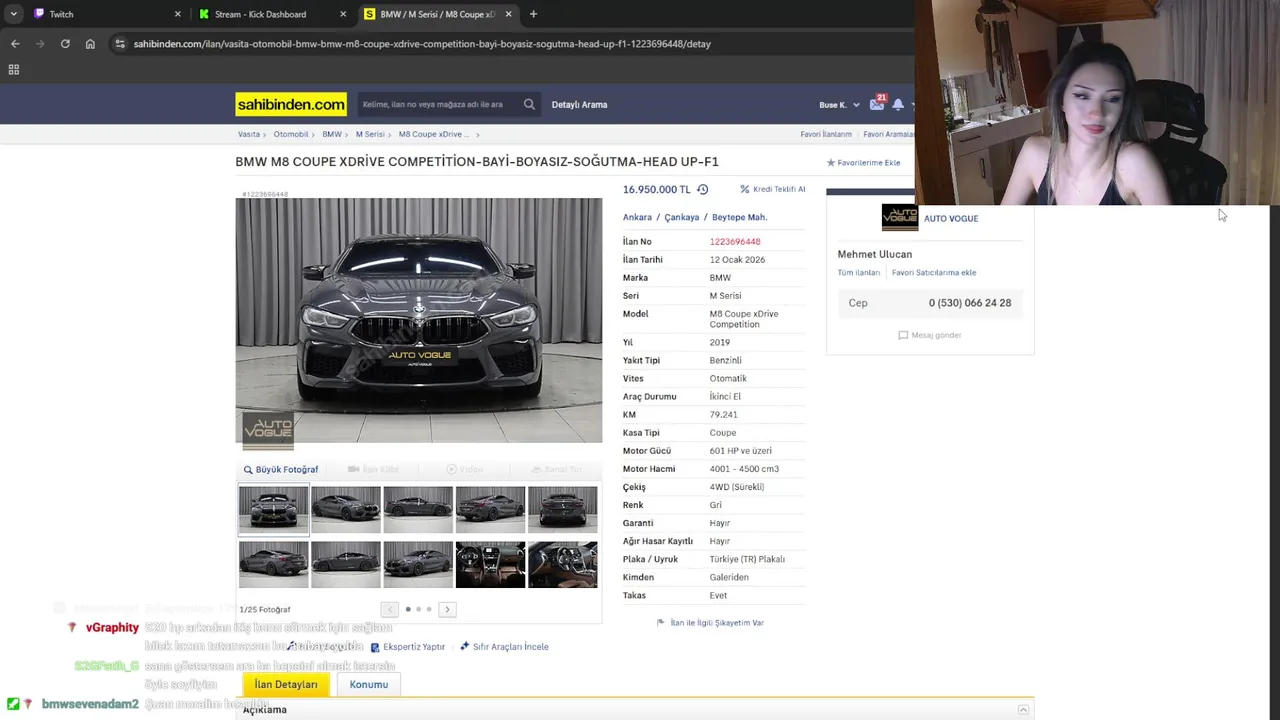Image resolution: width=1280 pixels, height=720 pixels.
Task: Open the AUTO VOGUE store name link
Action: tap(951, 218)
